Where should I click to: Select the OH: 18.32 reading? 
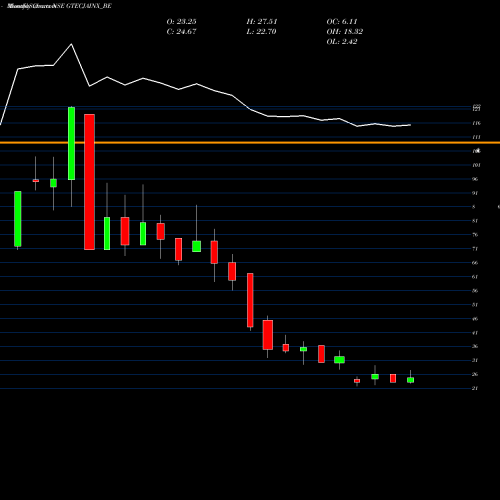(345, 31)
